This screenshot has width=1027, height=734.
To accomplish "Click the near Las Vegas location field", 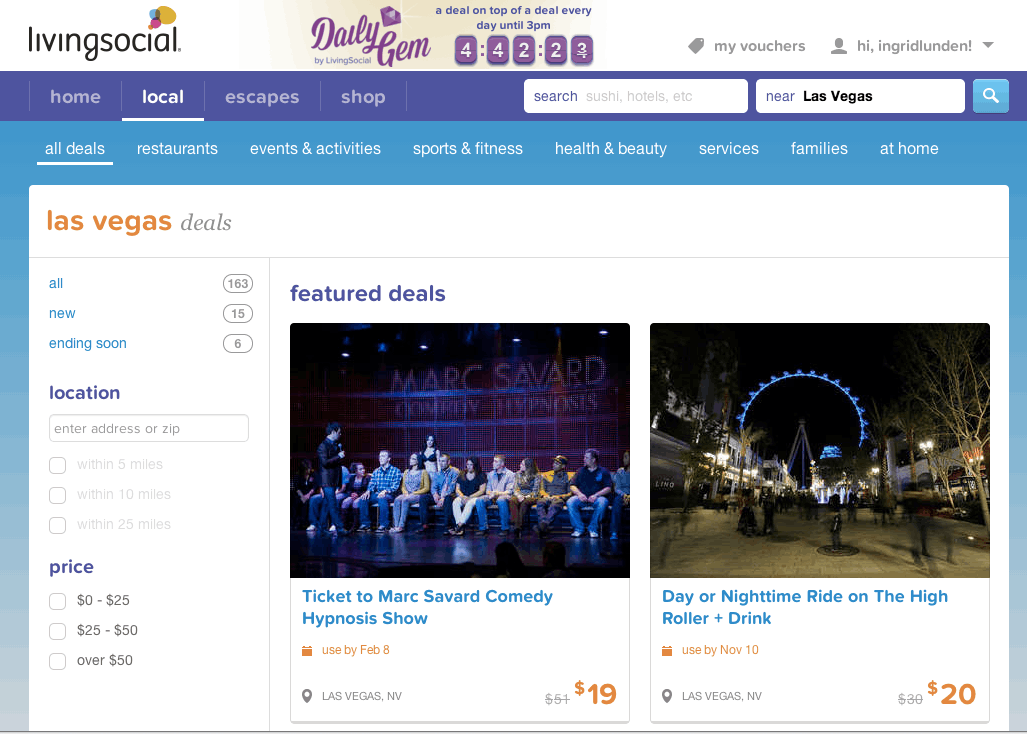I will pyautogui.click(x=860, y=96).
